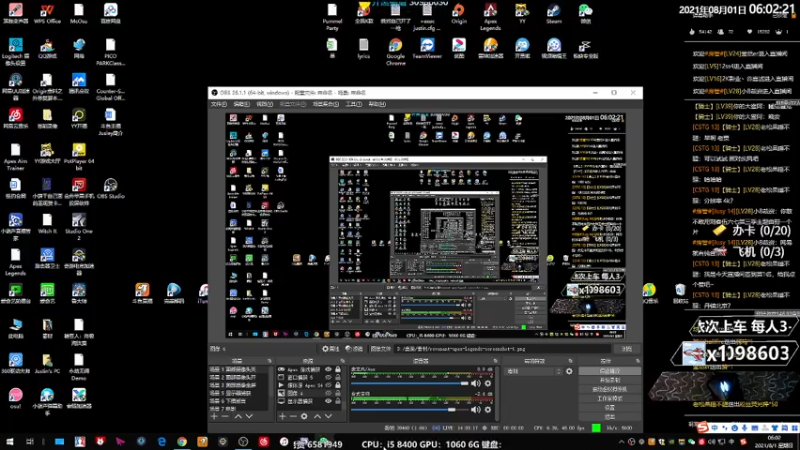Click the 开始录制 (Start Recording) button
This screenshot has width=800, height=450.
pyautogui.click(x=608, y=380)
